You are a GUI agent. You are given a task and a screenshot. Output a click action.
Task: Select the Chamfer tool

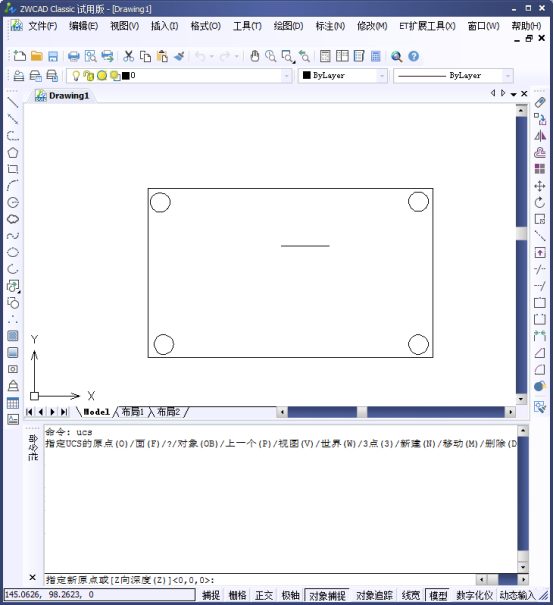click(540, 353)
